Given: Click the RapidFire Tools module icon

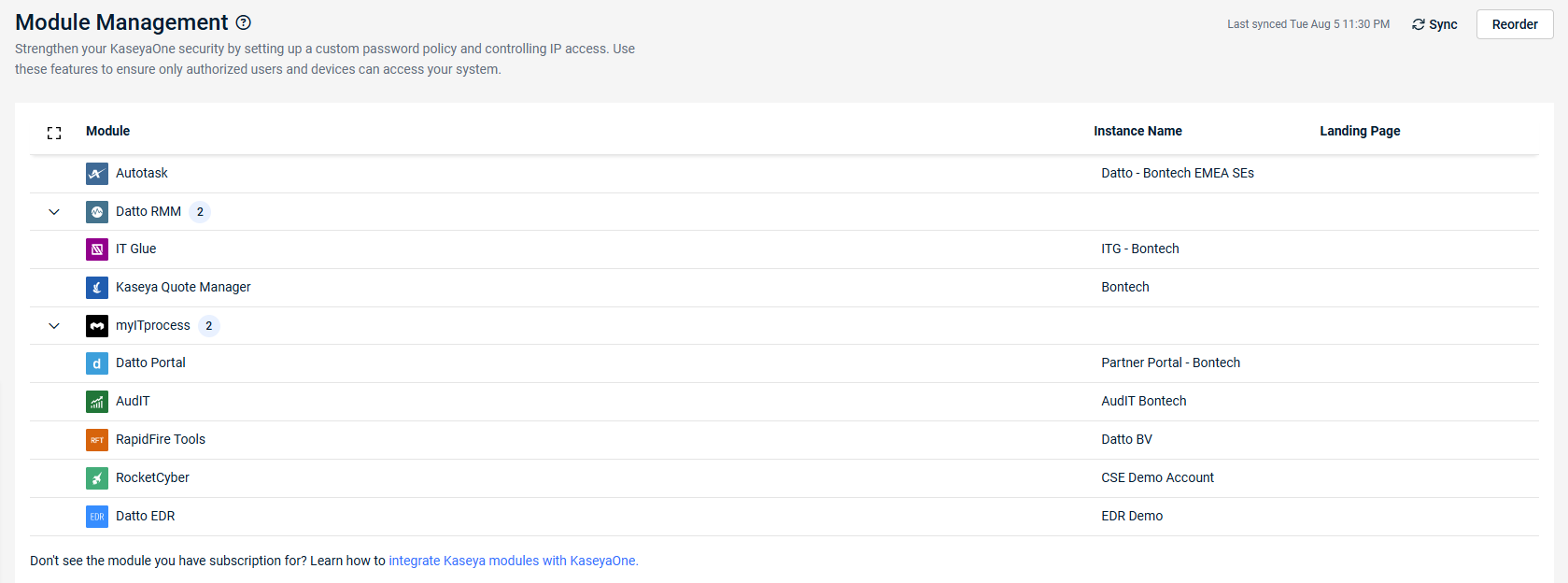Looking at the screenshot, I should pyautogui.click(x=97, y=440).
